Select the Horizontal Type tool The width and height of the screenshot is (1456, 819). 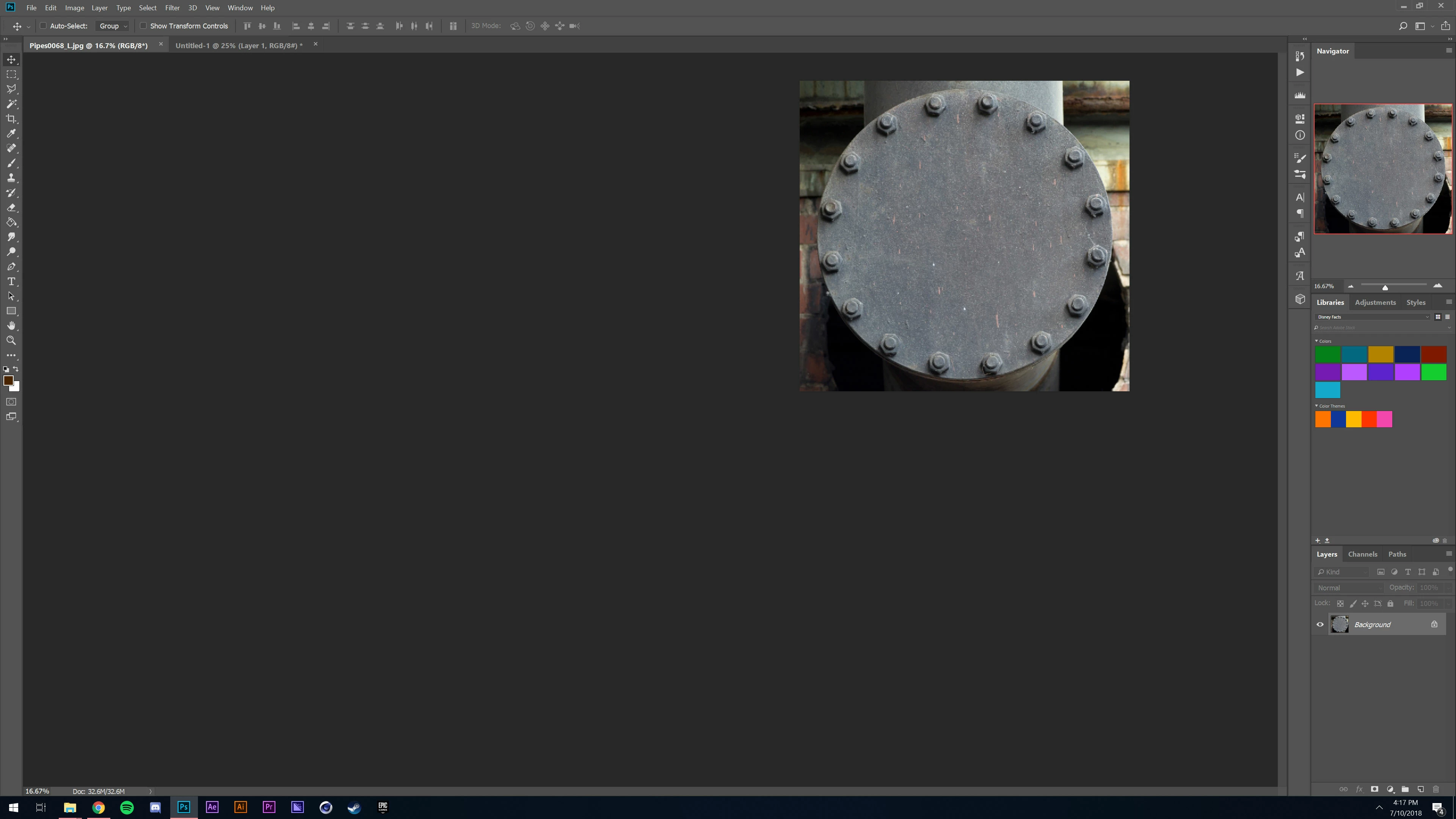click(11, 281)
